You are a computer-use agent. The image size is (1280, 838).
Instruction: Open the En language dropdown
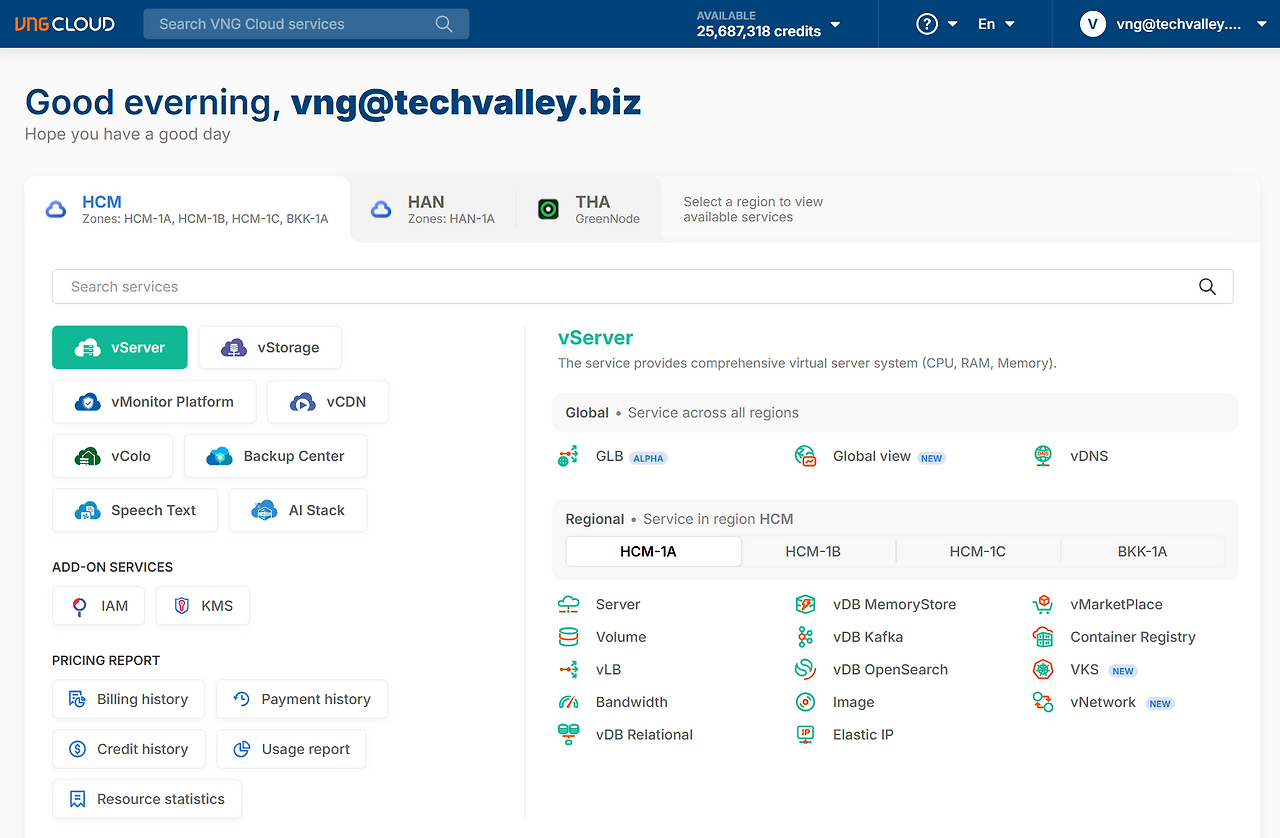(997, 24)
